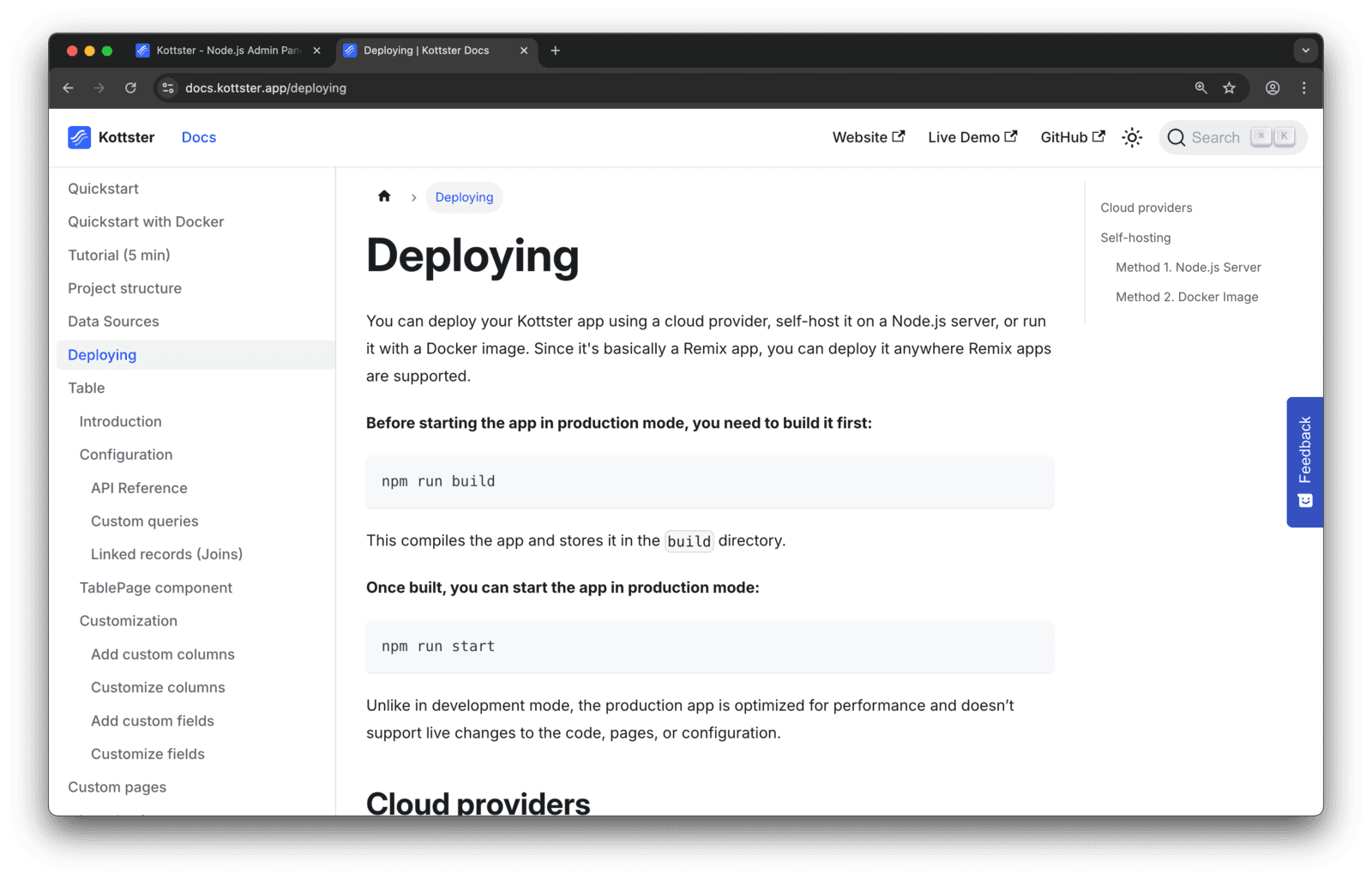Open Linked records (Joins) sidebar item
Viewport: 1372px width, 880px height.
coord(166,554)
